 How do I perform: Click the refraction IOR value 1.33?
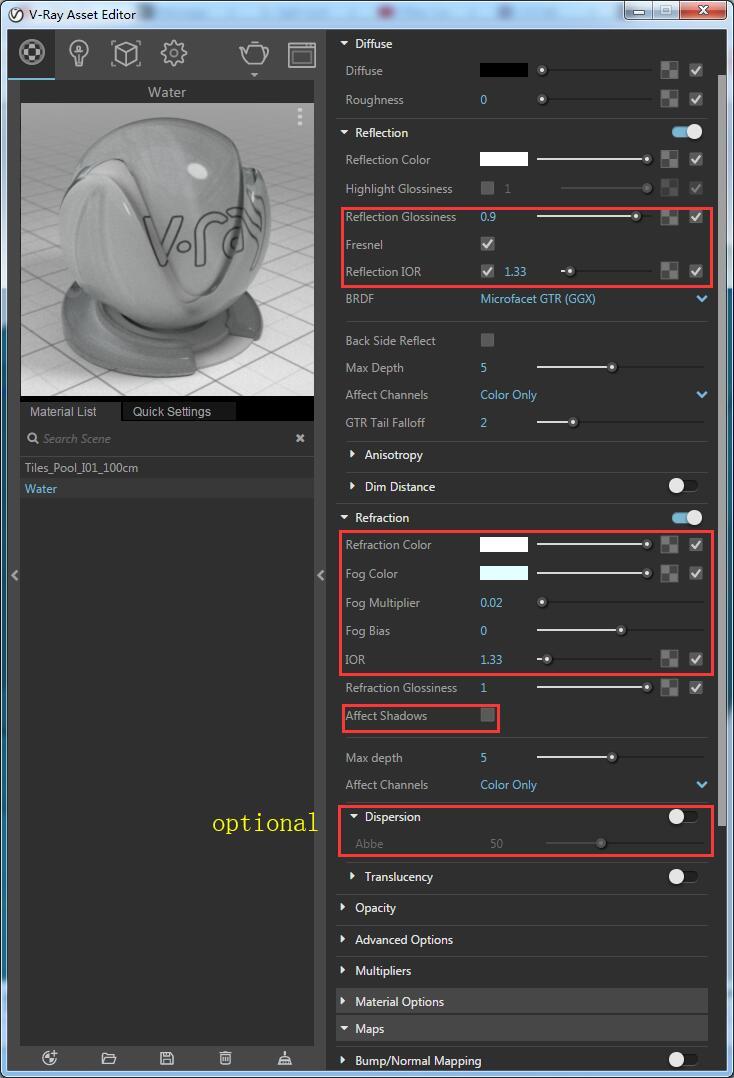coord(491,659)
